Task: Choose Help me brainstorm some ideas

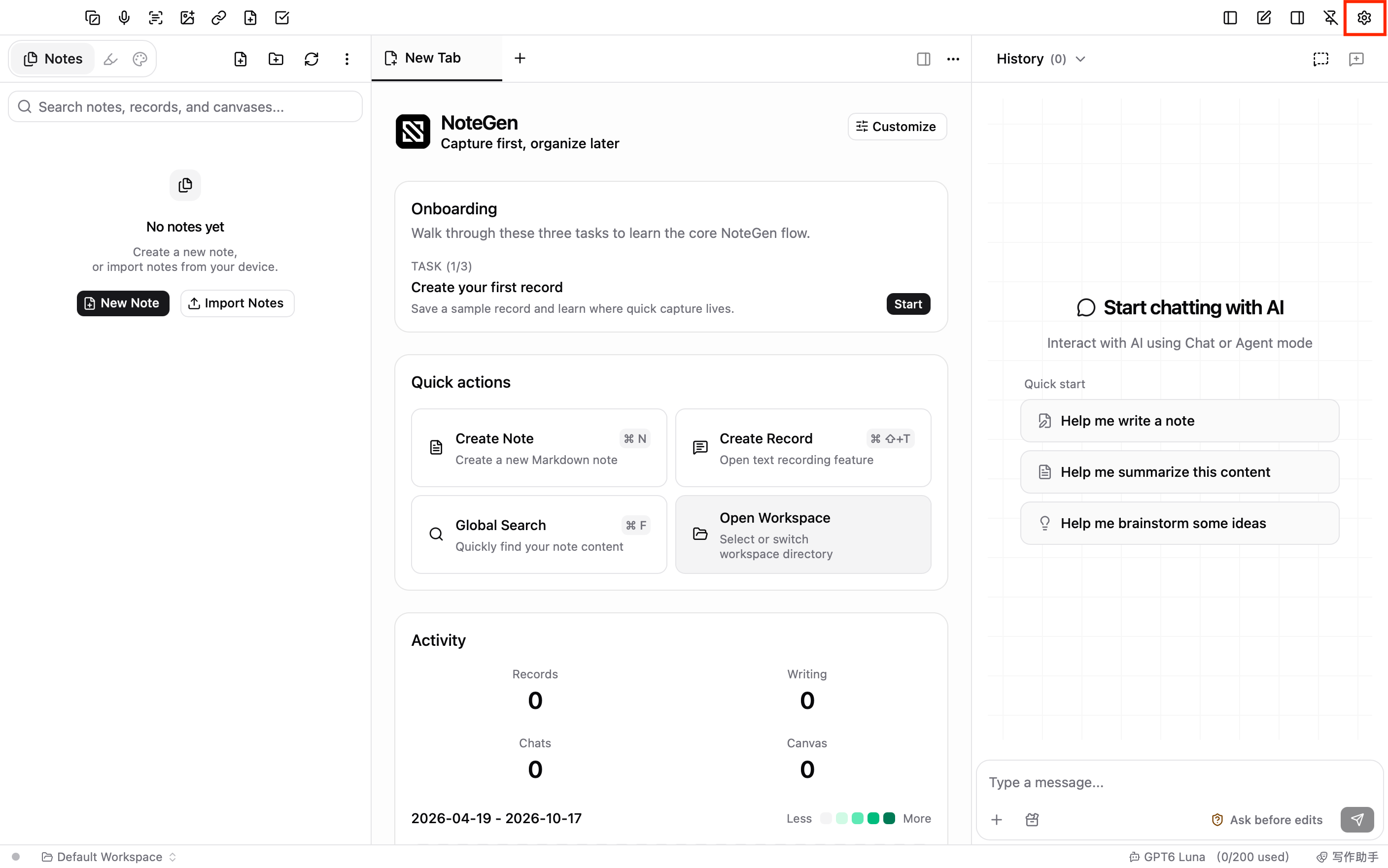Action: point(1180,523)
